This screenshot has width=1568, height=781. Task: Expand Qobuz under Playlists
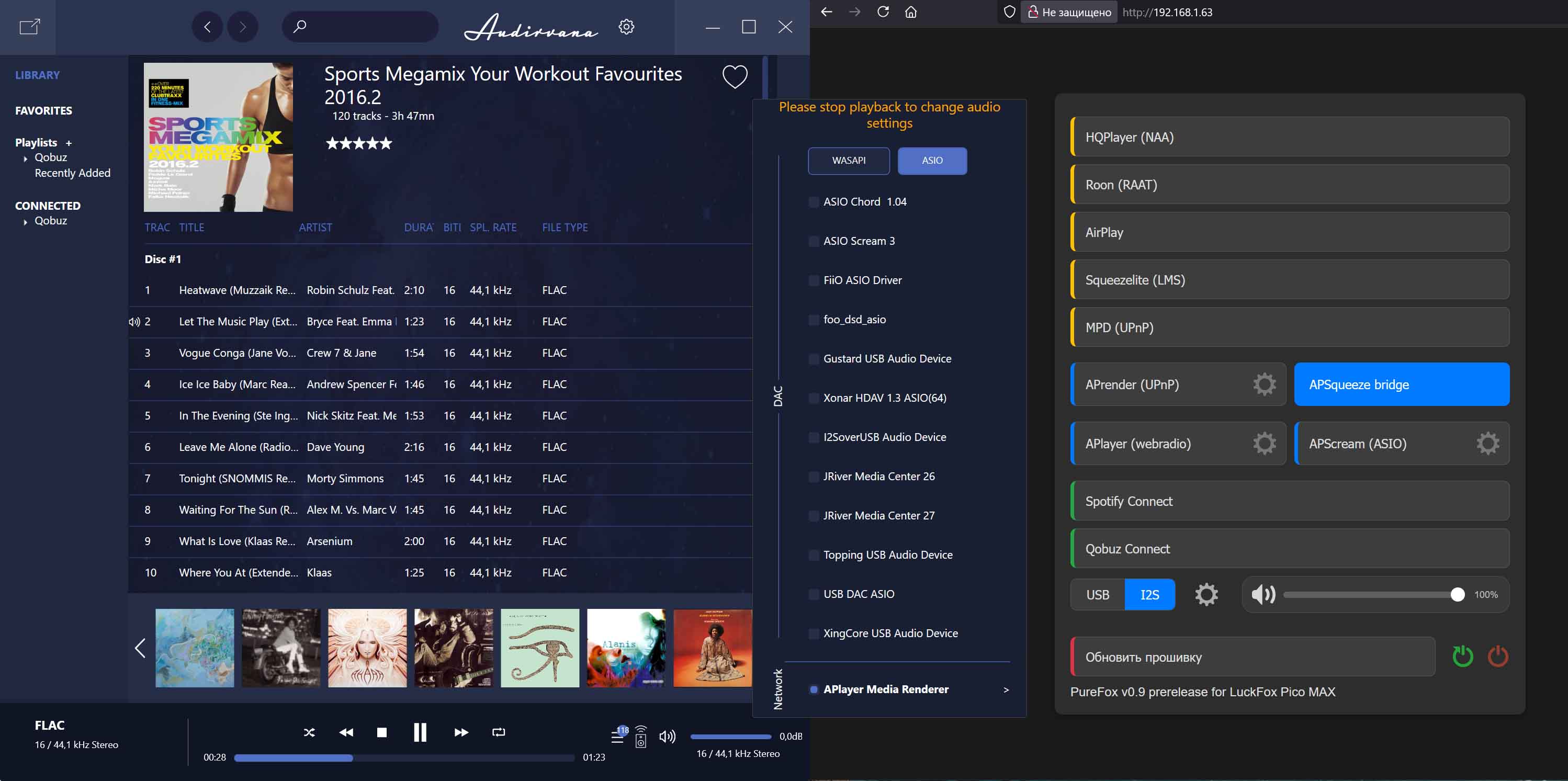26,159
